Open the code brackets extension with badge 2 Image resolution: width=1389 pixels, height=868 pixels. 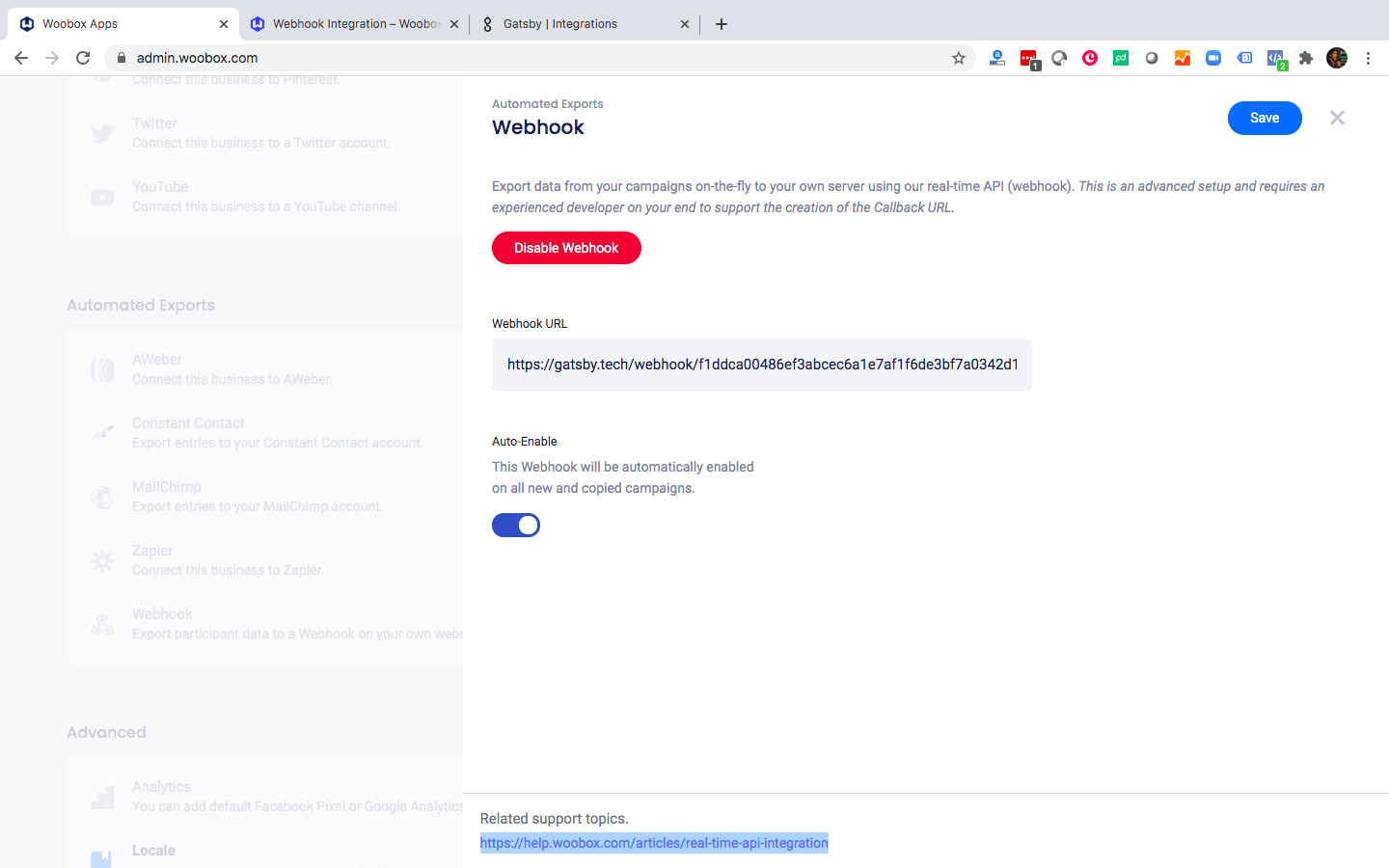click(1276, 59)
